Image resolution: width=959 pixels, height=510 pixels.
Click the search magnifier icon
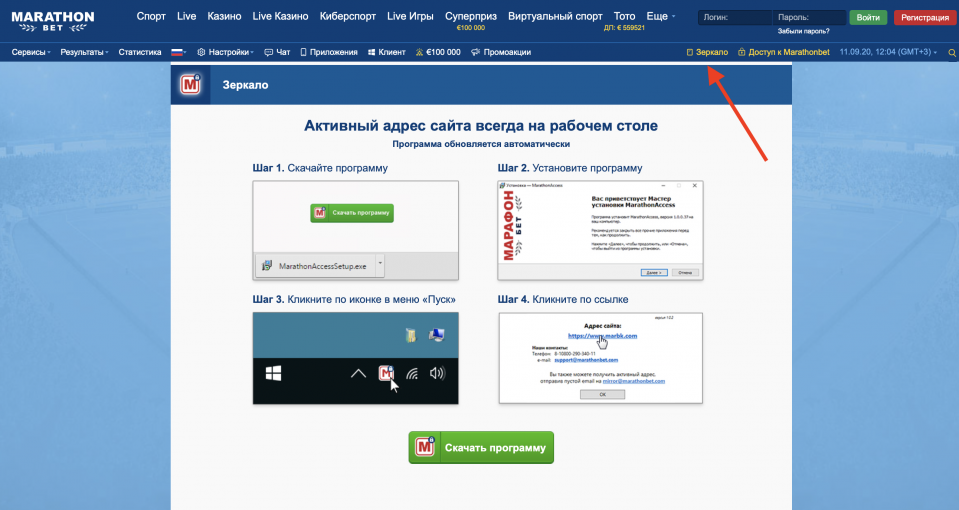click(x=952, y=53)
